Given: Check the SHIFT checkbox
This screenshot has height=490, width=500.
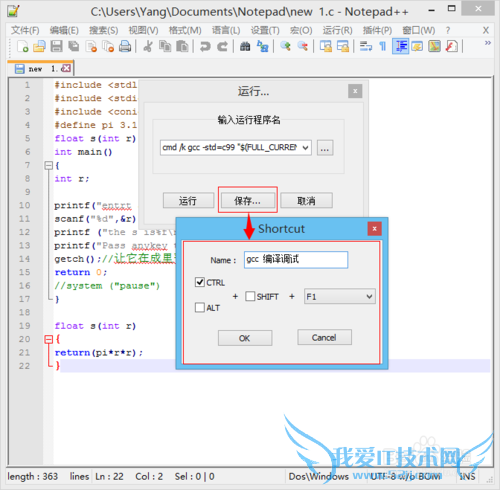Looking at the screenshot, I should (250, 296).
